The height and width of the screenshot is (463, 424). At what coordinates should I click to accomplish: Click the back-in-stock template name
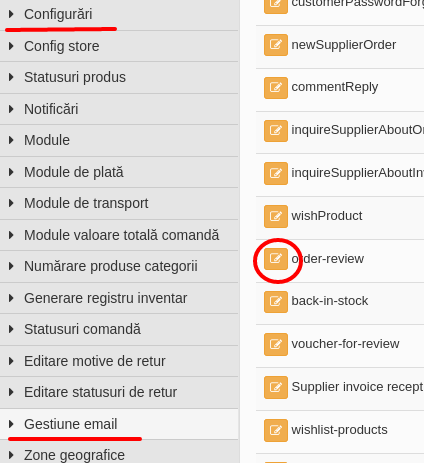point(330,301)
